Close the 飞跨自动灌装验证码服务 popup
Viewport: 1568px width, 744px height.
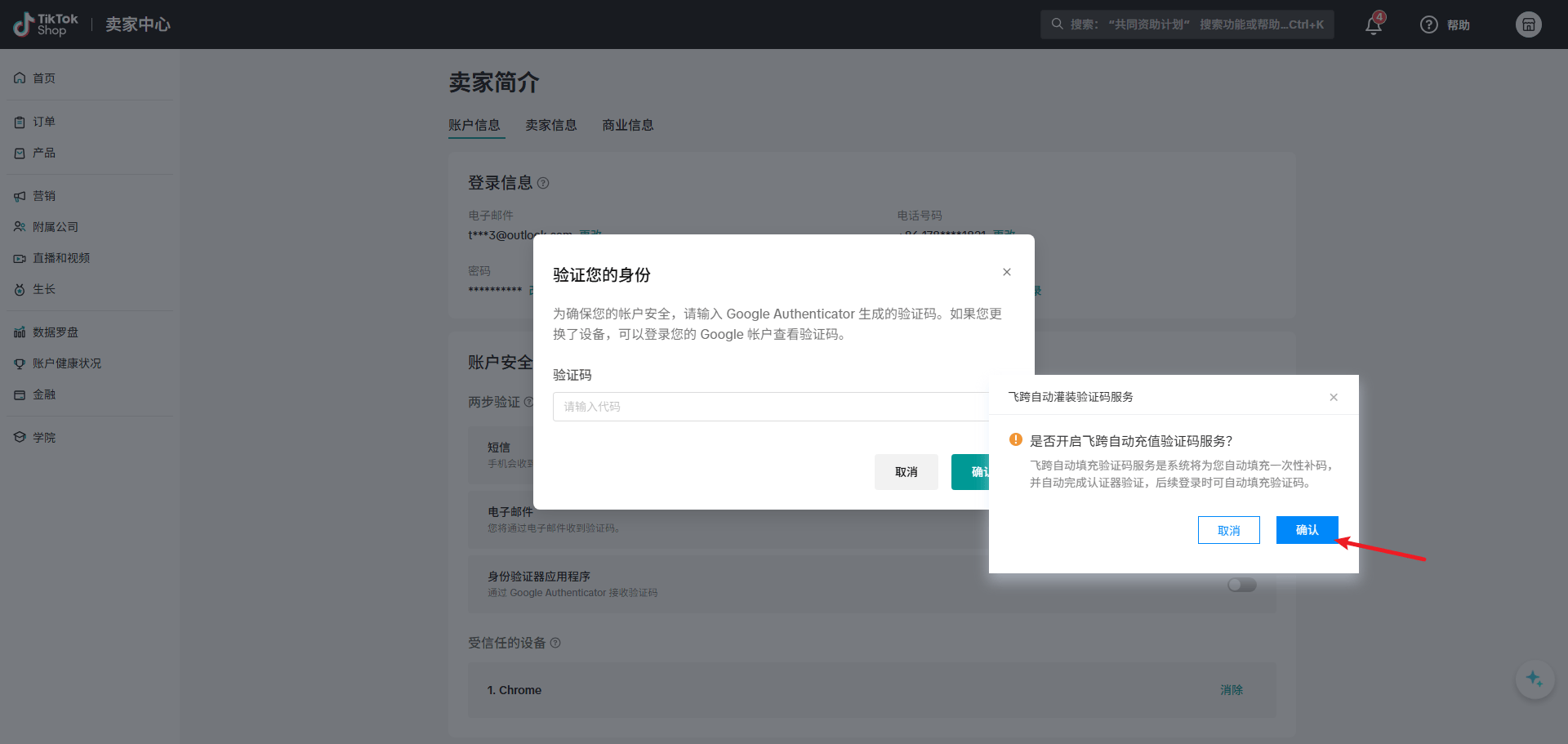(x=1334, y=398)
